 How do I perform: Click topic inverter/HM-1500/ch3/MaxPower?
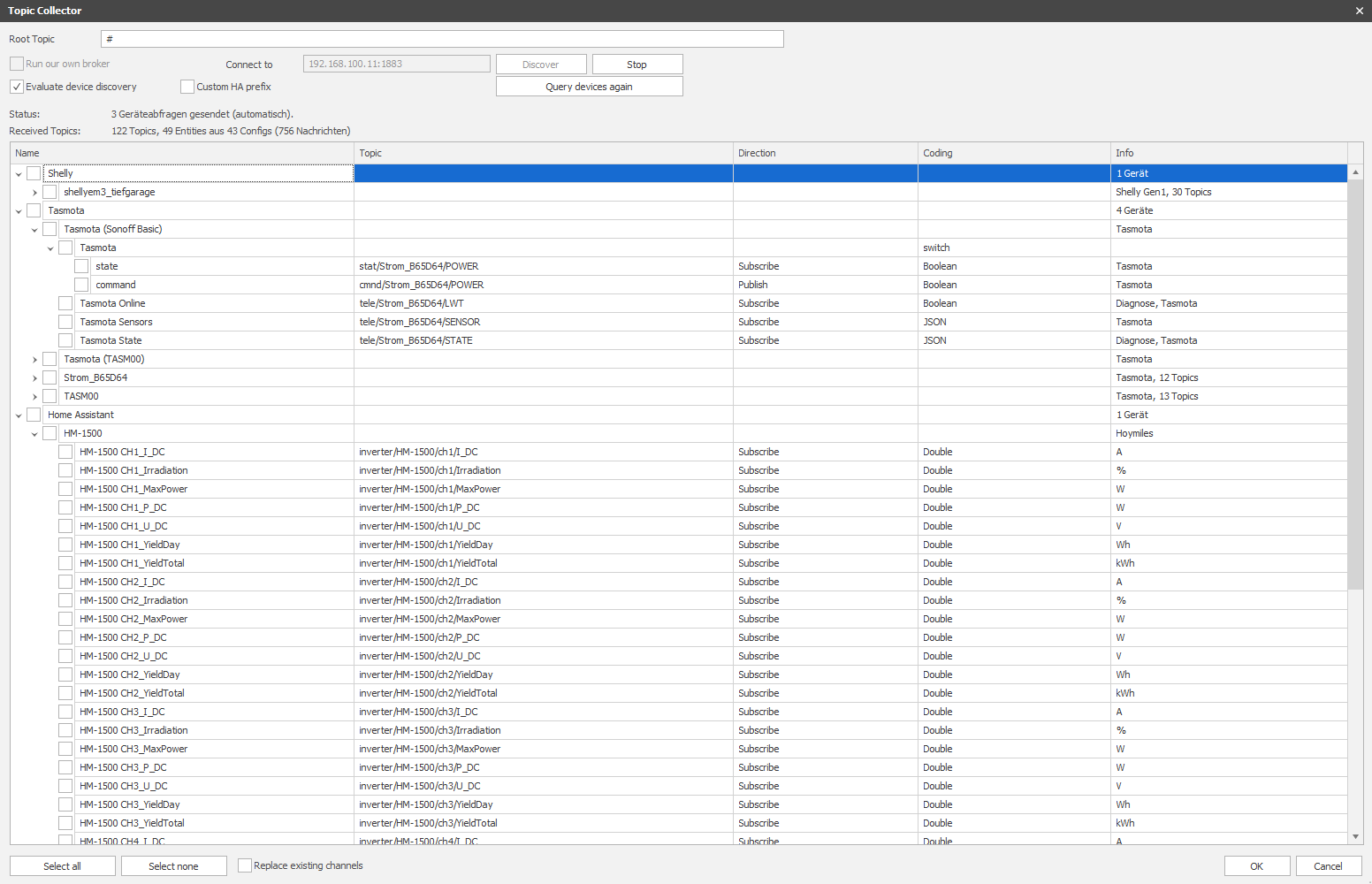pyautogui.click(x=430, y=749)
